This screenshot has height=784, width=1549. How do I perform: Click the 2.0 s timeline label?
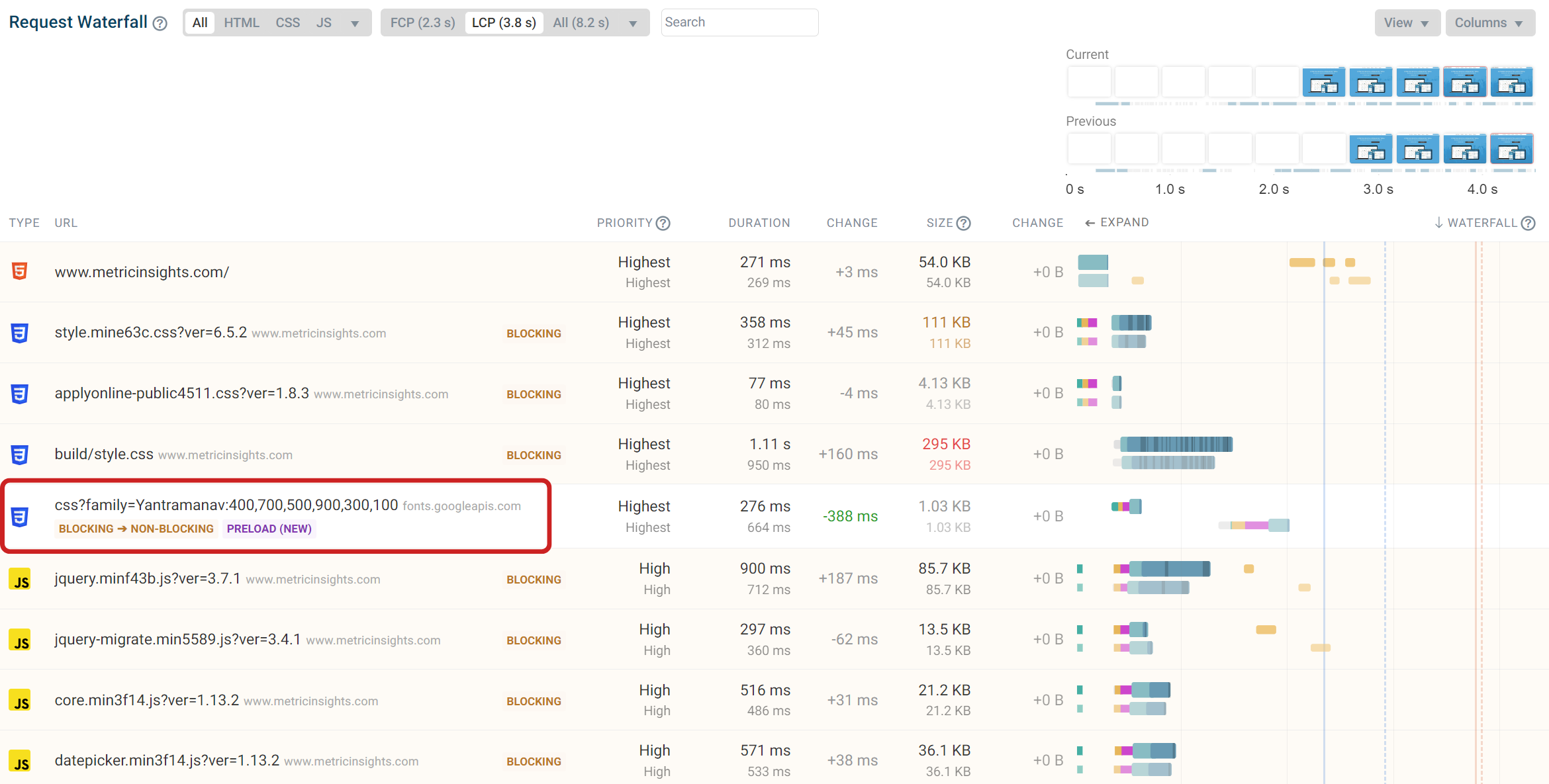[1274, 189]
